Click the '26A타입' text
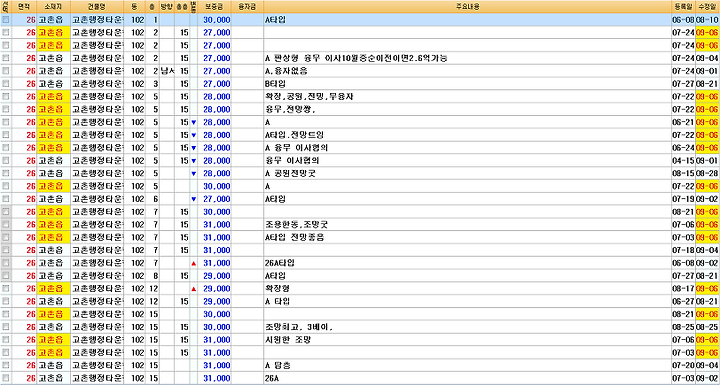Screen dimensions: 720x385 pos(280,263)
